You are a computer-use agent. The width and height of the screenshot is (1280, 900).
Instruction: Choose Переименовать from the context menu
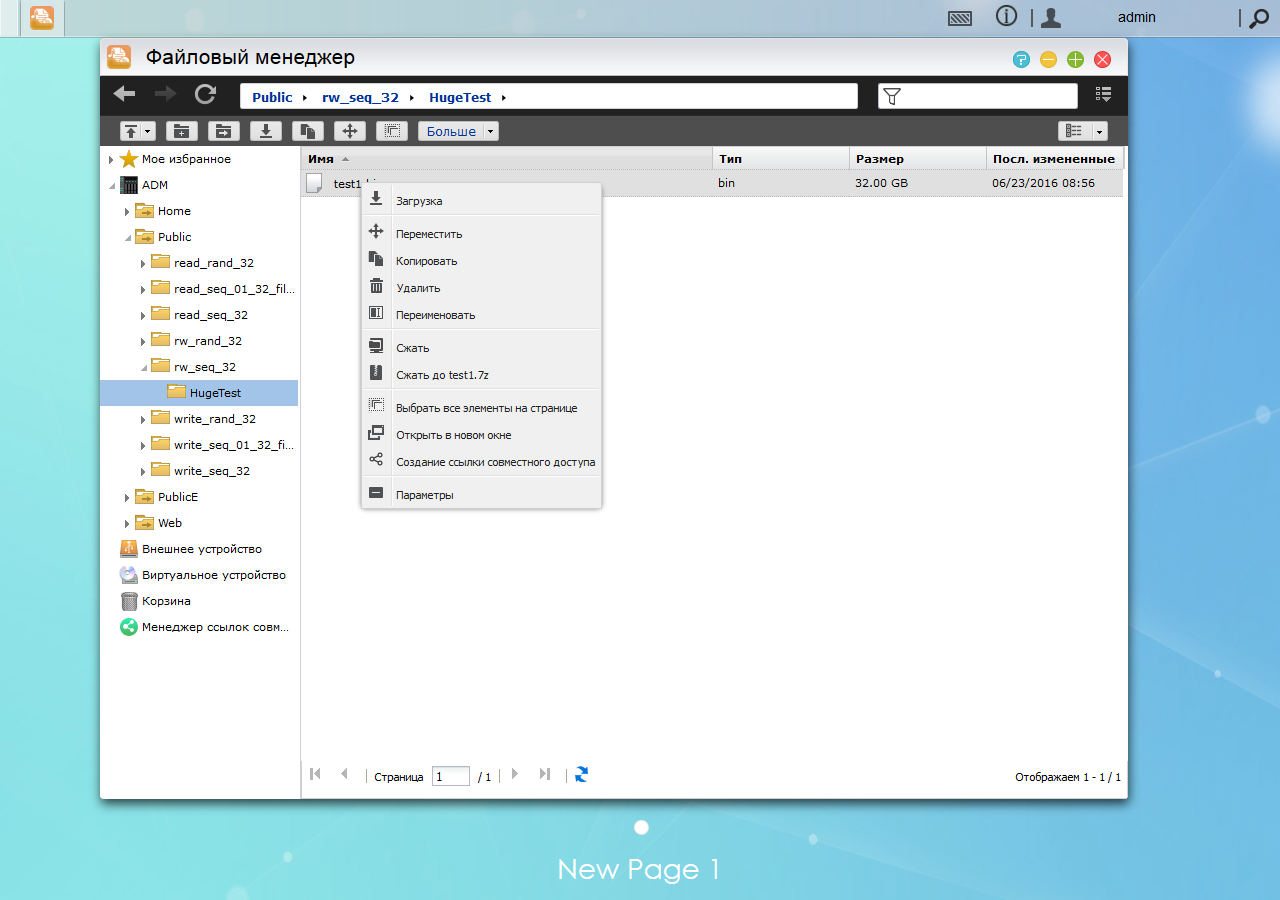tap(481, 315)
